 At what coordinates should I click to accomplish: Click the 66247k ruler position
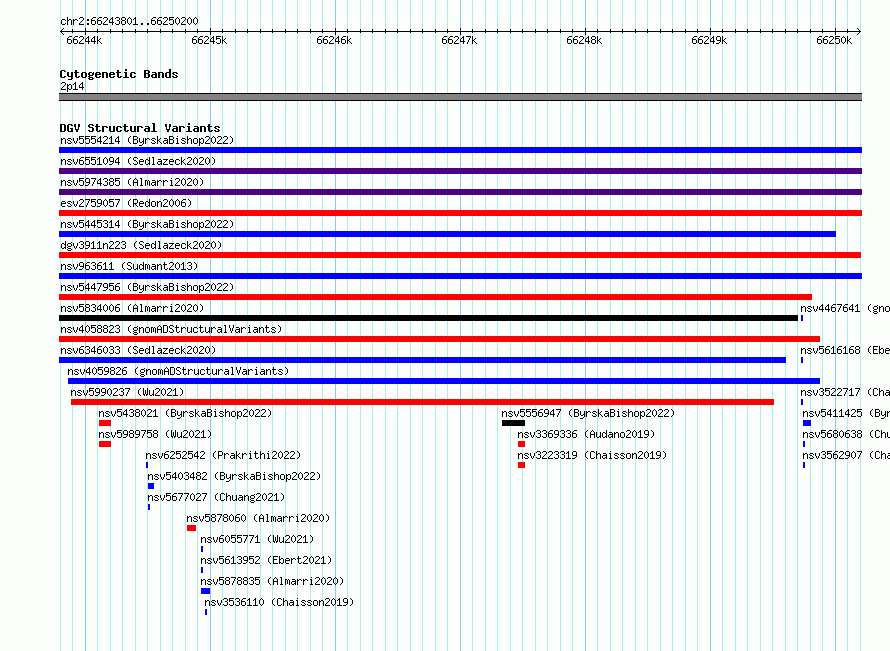pos(459,40)
